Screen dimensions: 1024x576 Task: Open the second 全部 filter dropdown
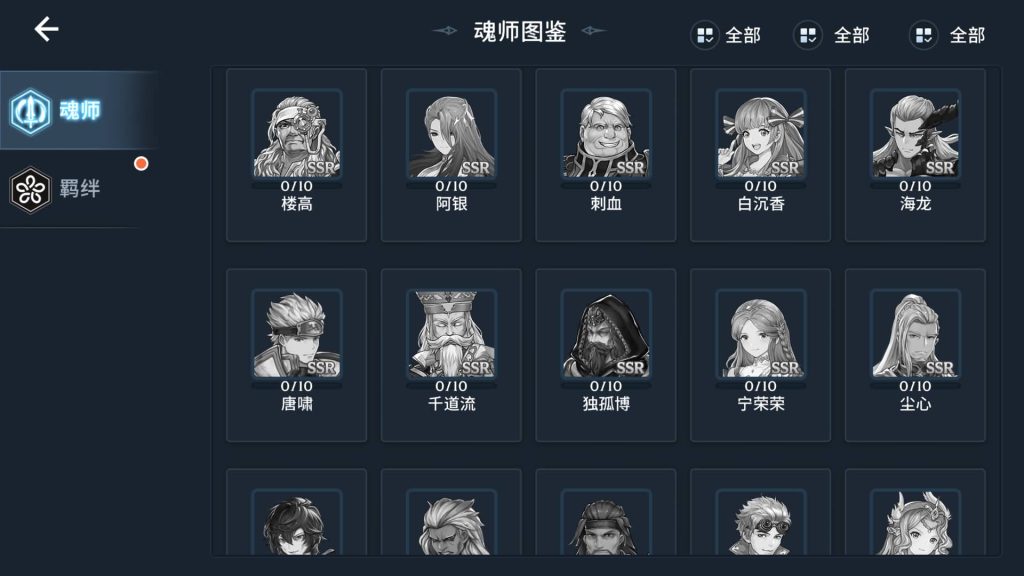tap(831, 35)
